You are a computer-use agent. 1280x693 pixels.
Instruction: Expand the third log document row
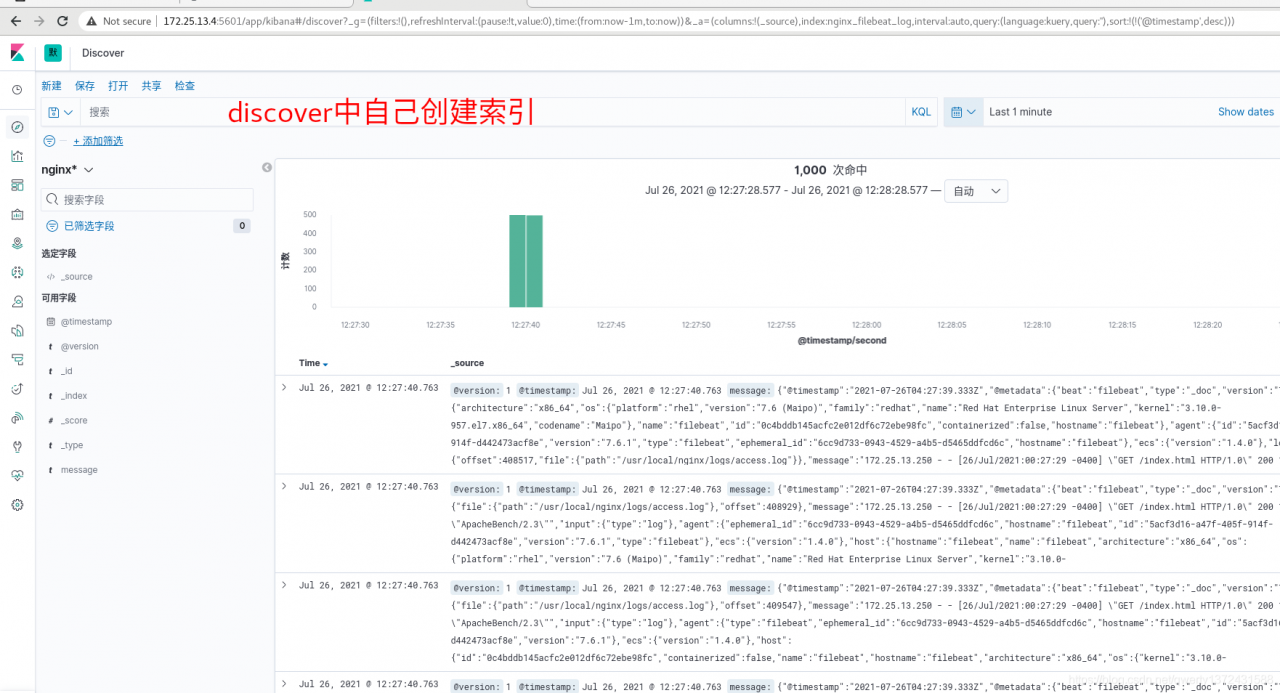(284, 585)
